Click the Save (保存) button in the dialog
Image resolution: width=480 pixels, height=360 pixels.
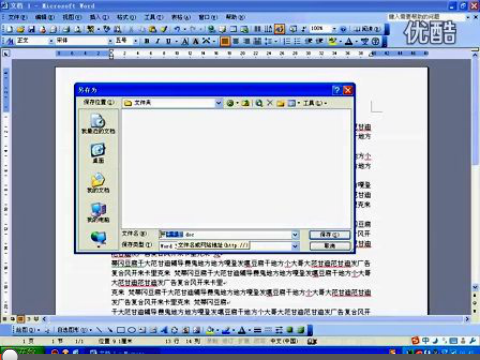tap(330, 235)
